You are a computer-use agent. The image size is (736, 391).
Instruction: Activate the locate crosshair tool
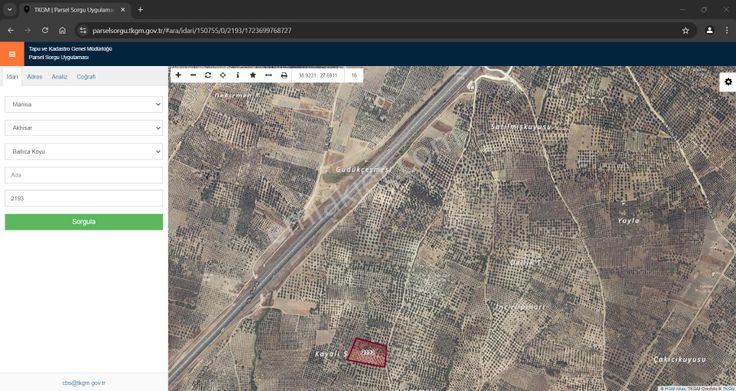[x=223, y=75]
